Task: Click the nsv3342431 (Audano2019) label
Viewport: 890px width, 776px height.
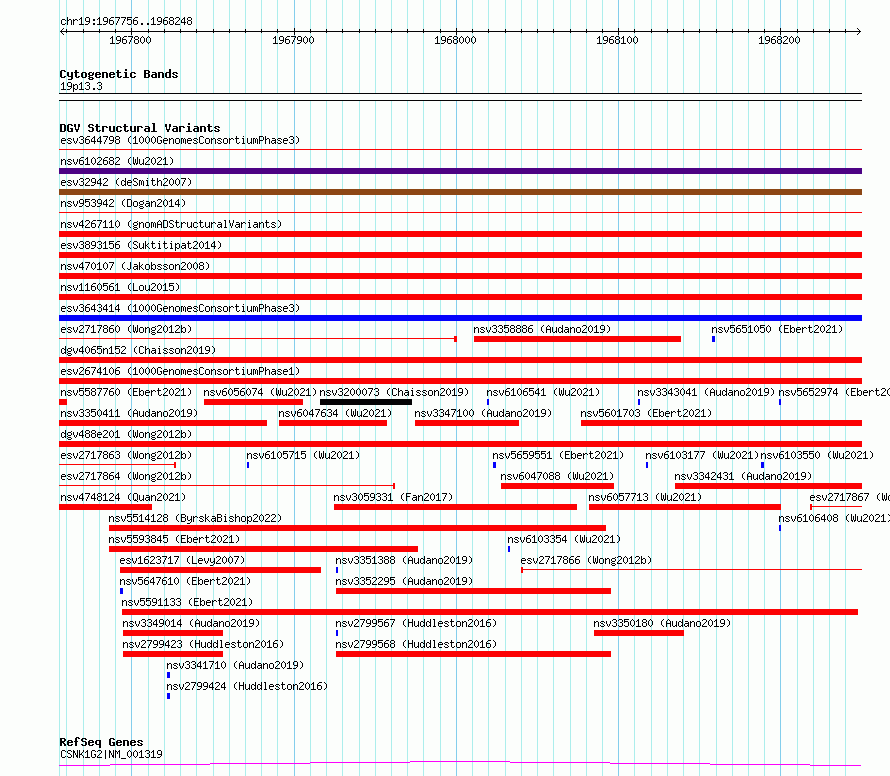Action: (x=743, y=476)
